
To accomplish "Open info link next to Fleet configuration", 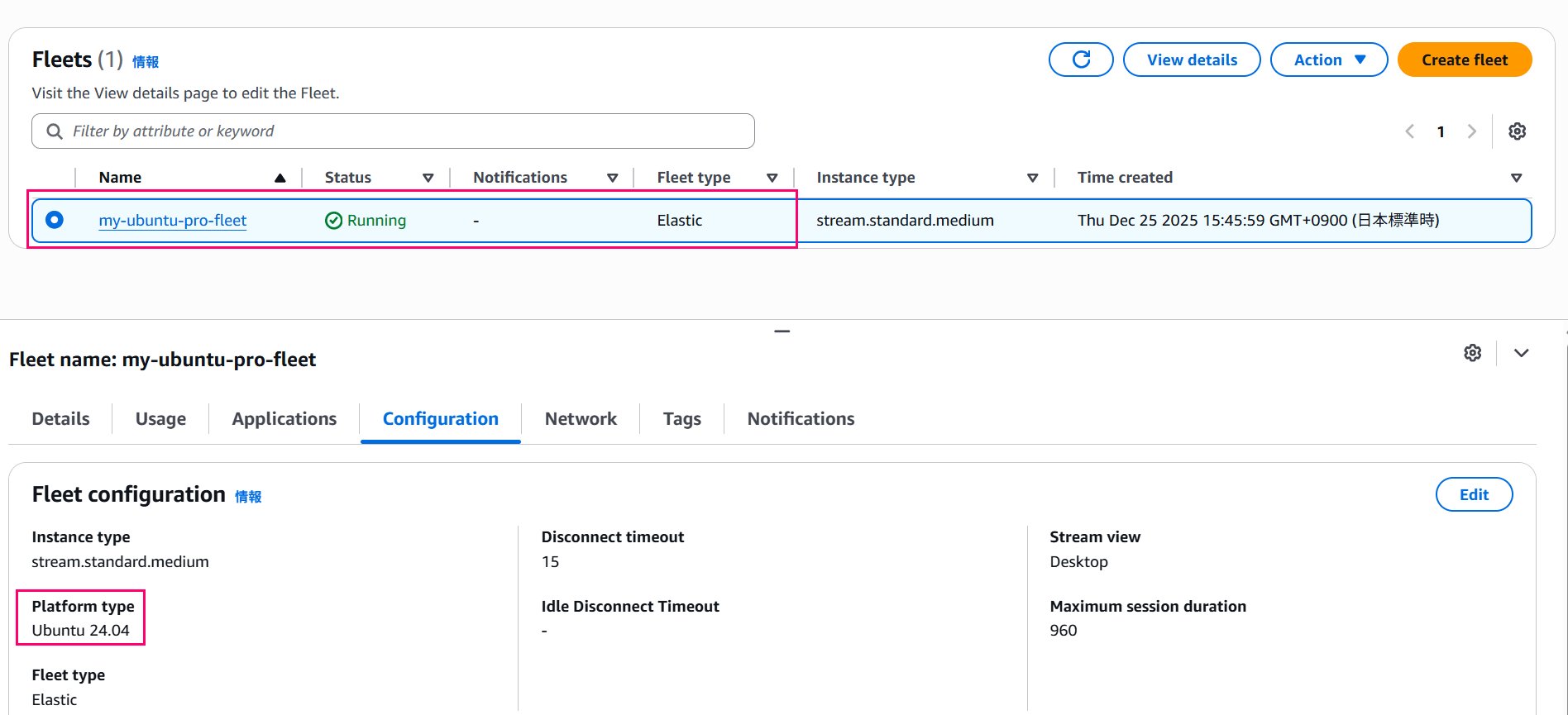I will point(248,497).
